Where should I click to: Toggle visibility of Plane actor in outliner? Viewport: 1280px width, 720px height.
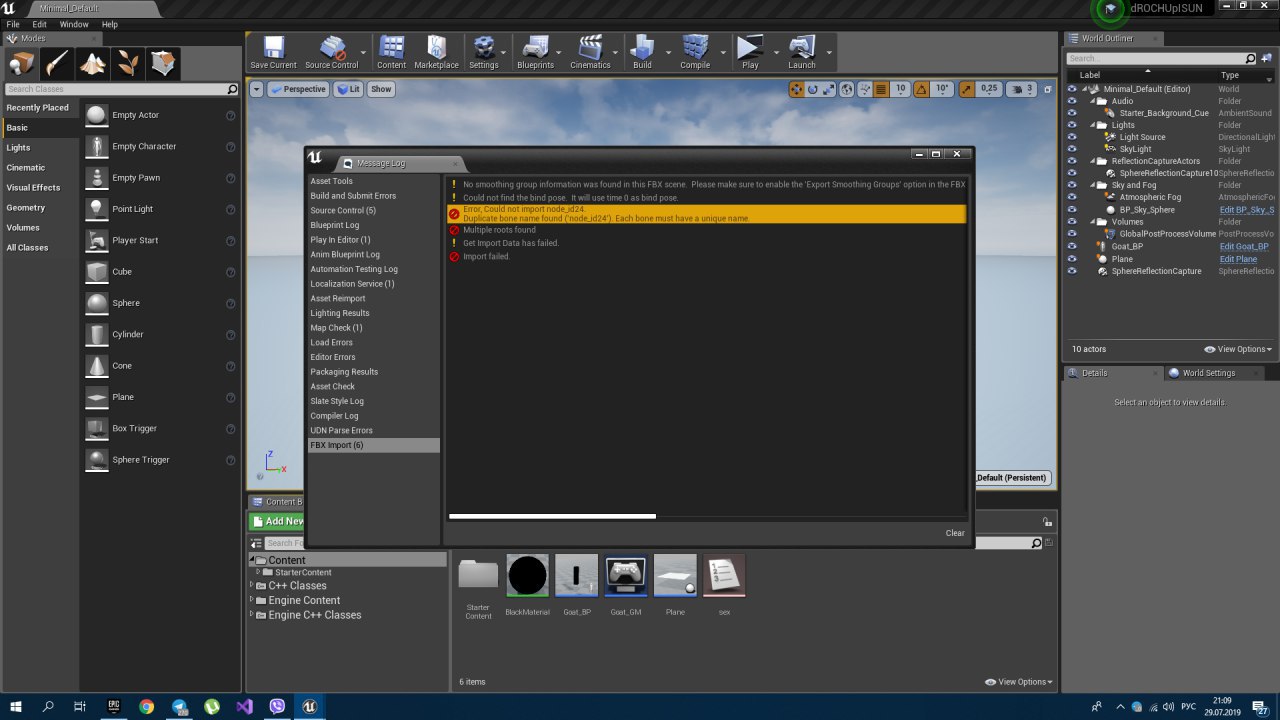point(1072,259)
